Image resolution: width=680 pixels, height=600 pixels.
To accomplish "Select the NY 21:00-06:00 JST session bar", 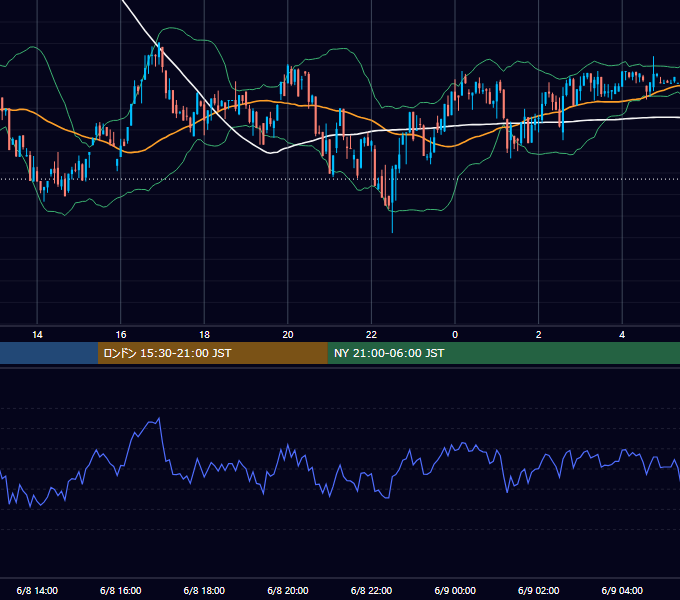I will tap(503, 353).
